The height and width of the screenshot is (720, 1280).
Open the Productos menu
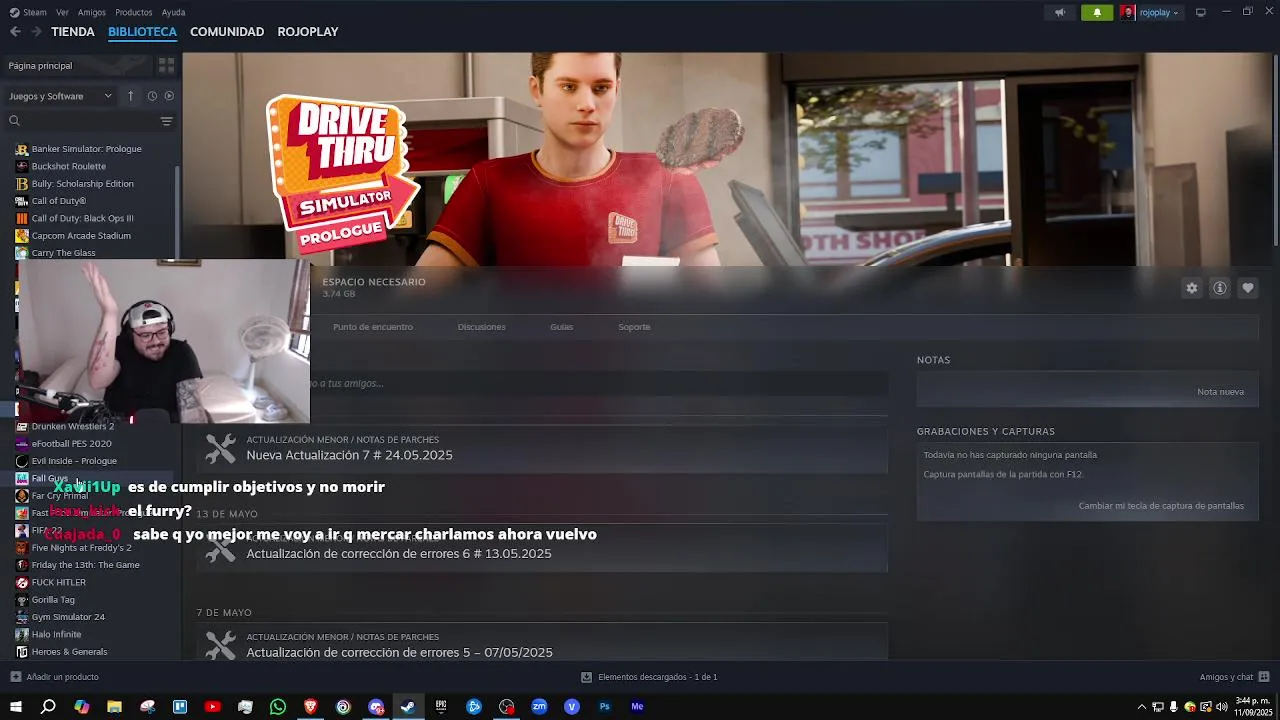tap(134, 12)
